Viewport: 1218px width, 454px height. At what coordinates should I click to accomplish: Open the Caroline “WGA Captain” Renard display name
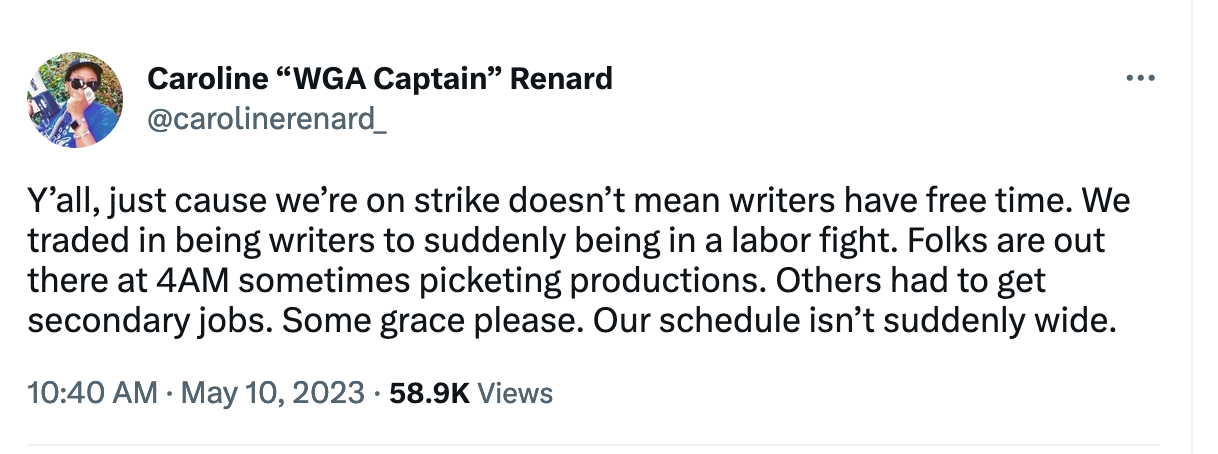coord(380,78)
